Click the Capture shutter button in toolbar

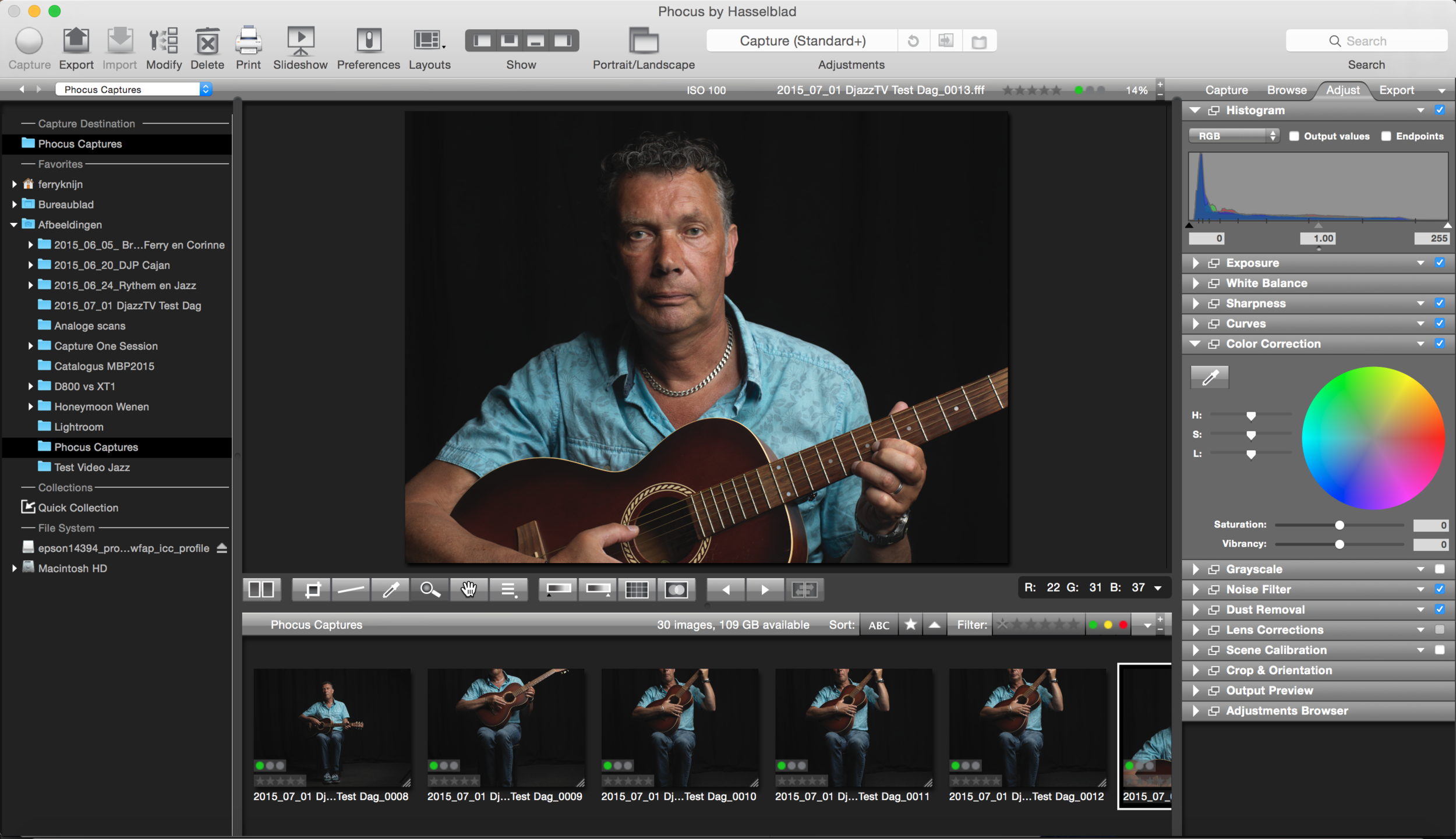tap(29, 41)
